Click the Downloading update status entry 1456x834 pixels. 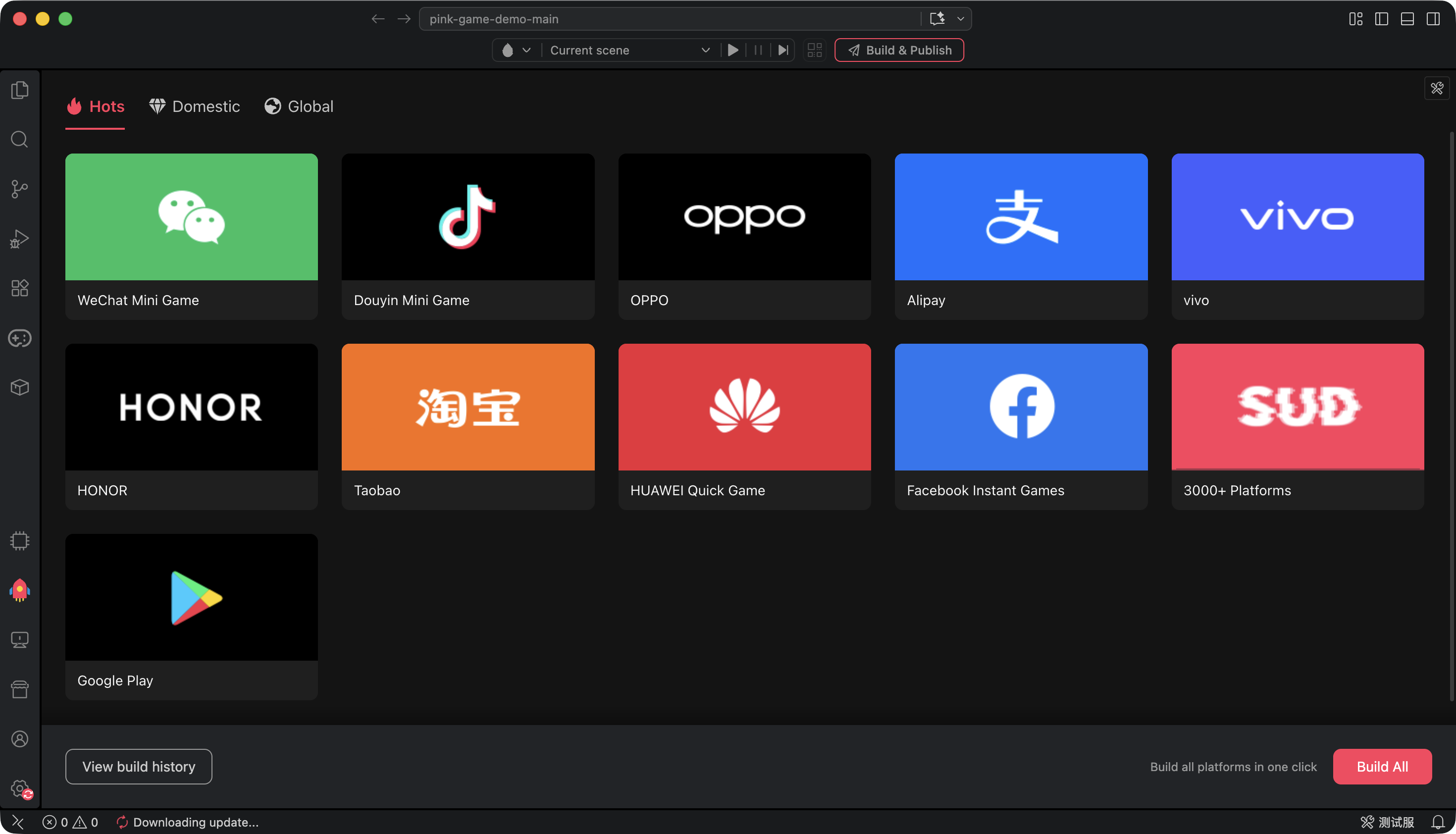point(187,822)
